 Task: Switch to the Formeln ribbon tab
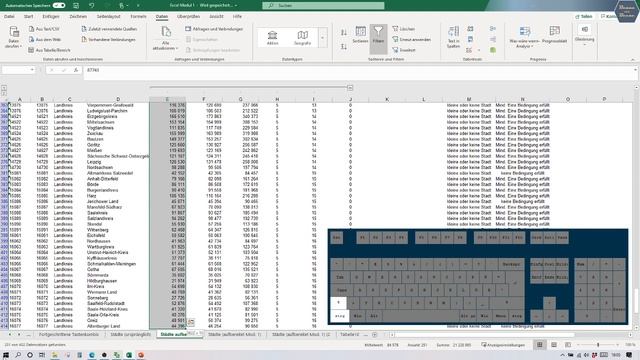138,17
